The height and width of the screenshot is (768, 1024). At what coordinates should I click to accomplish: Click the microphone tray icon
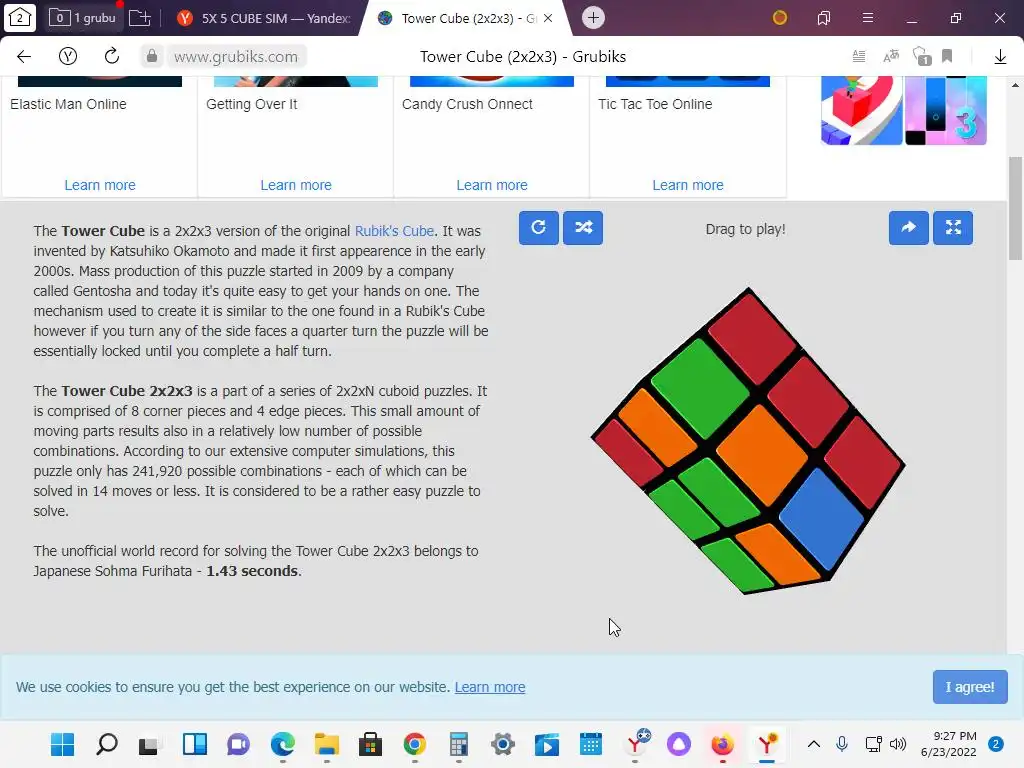[842, 744]
